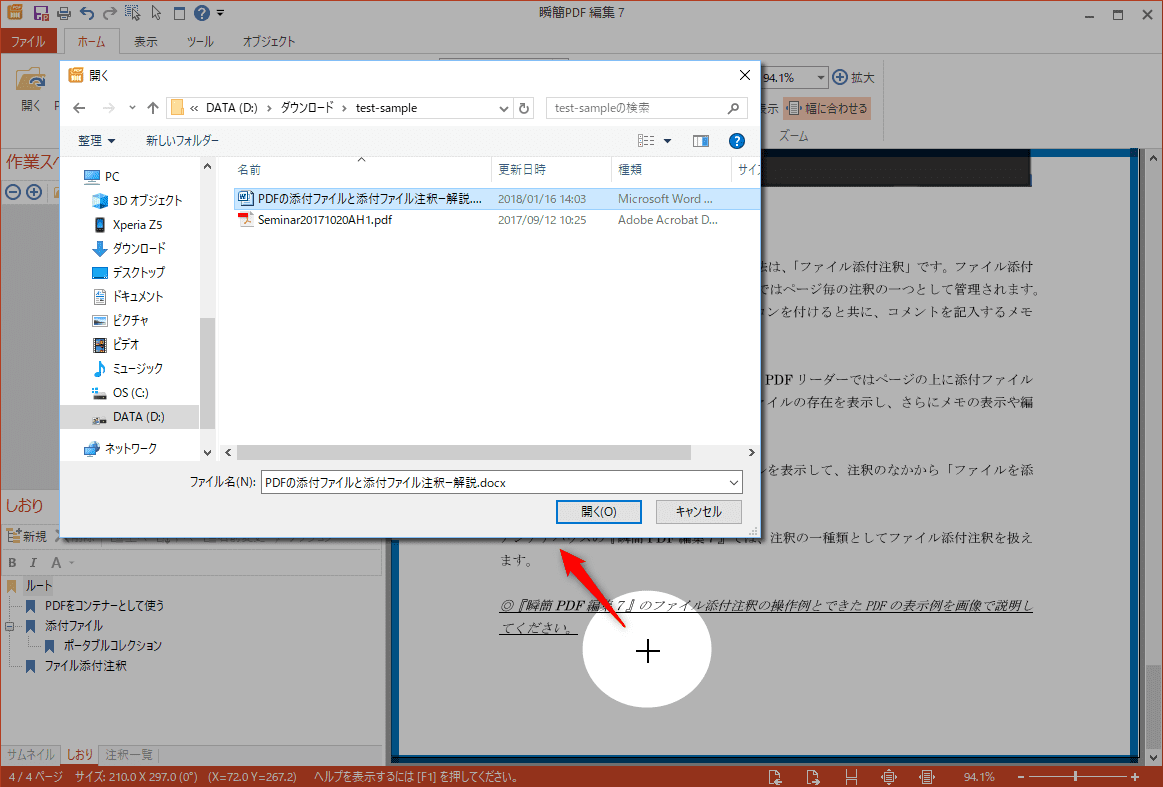This screenshot has height=787, width=1163.
Task: Click the blue help icon in the dialog
Action: (737, 141)
